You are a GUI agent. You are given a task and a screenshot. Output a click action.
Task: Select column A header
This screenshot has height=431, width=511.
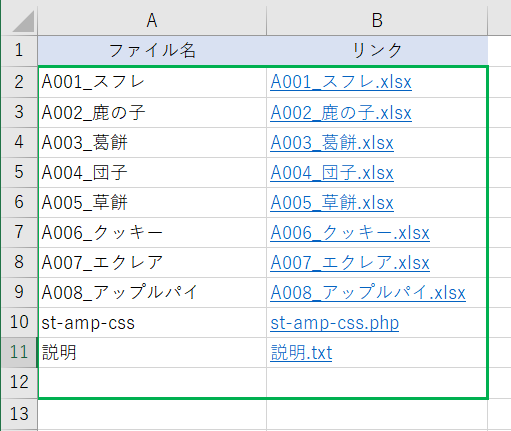click(x=152, y=21)
